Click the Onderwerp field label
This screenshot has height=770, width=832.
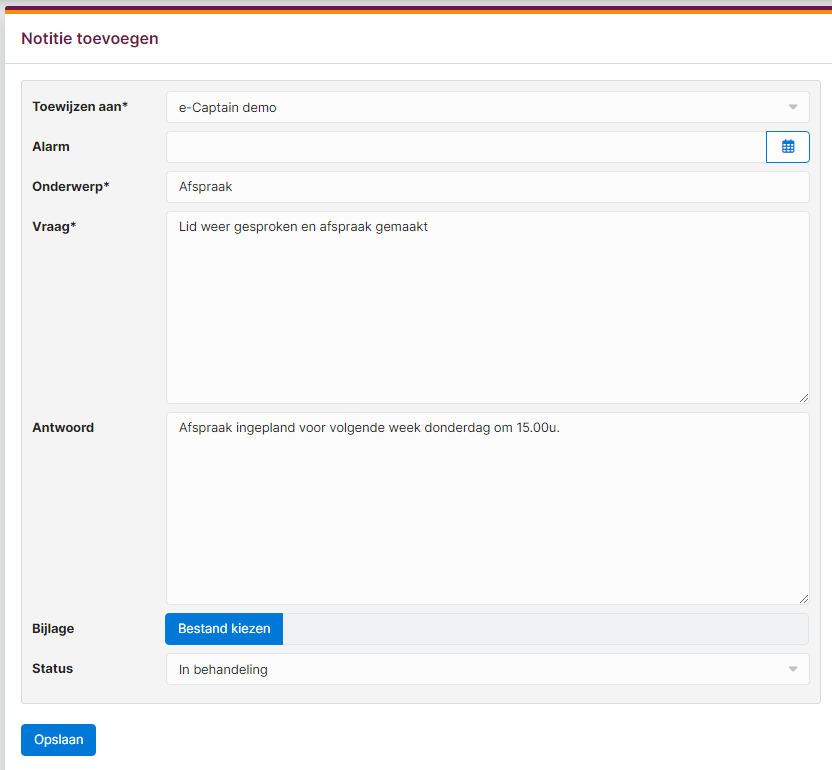pos(71,187)
